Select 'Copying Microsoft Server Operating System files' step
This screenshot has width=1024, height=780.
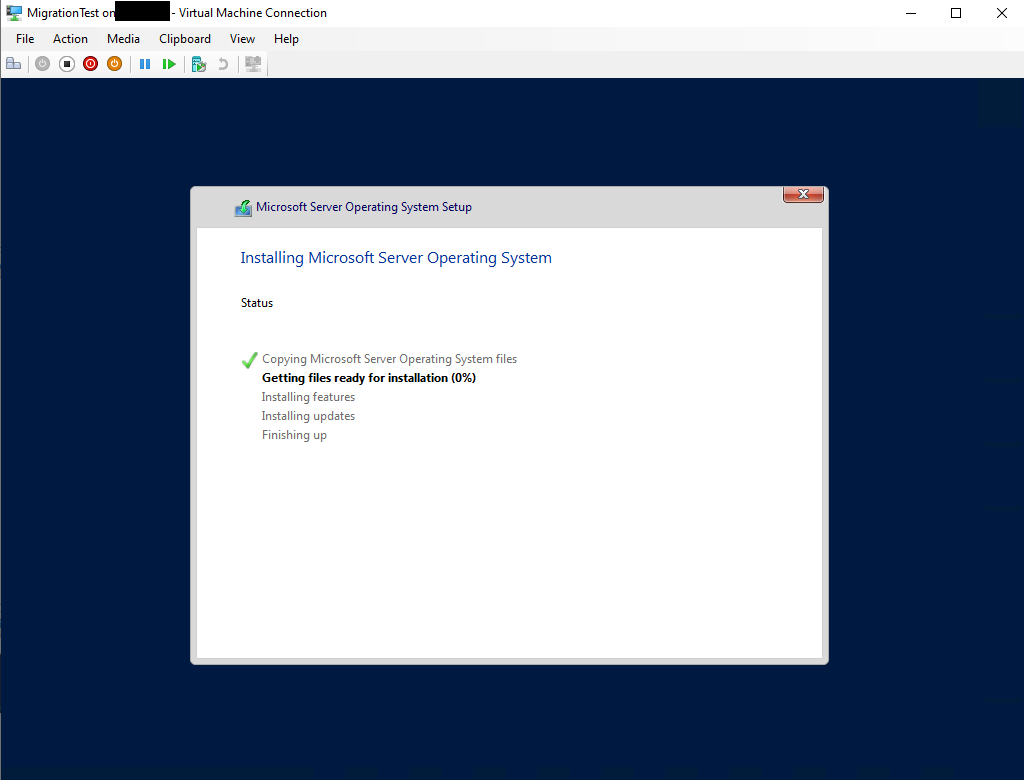[389, 359]
